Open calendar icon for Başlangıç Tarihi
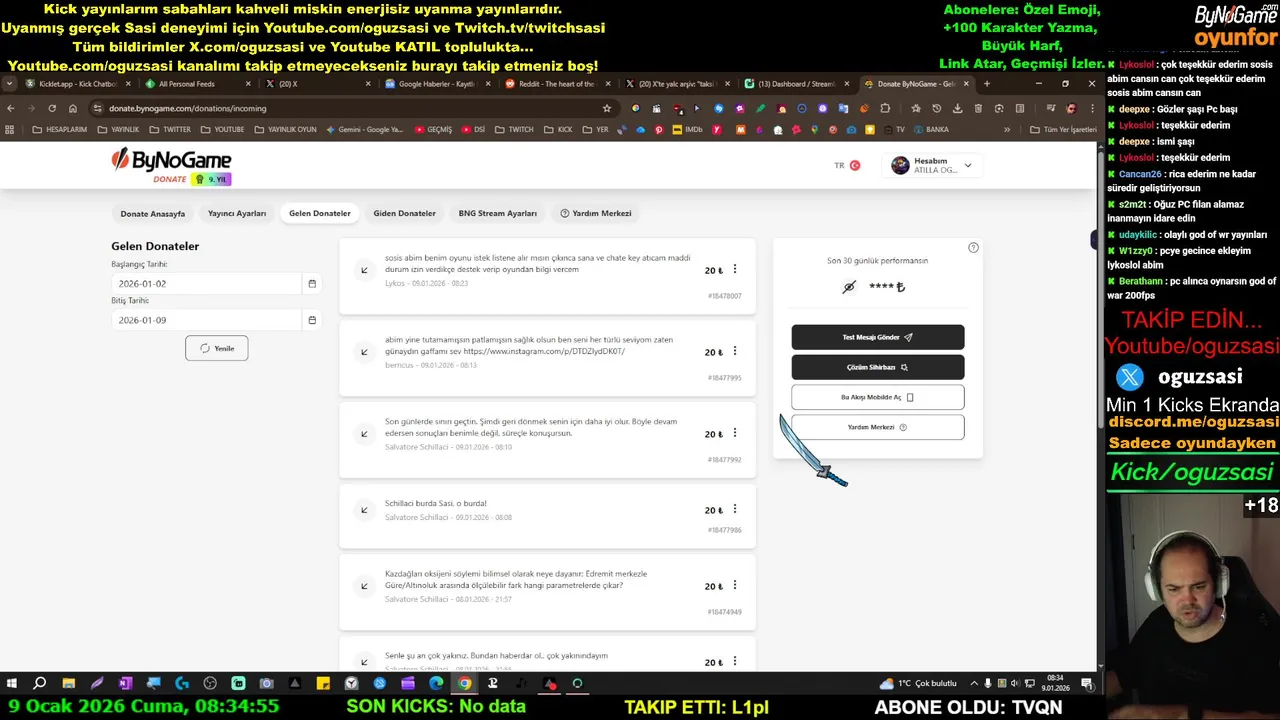Image resolution: width=1280 pixels, height=720 pixels. pos(312,283)
